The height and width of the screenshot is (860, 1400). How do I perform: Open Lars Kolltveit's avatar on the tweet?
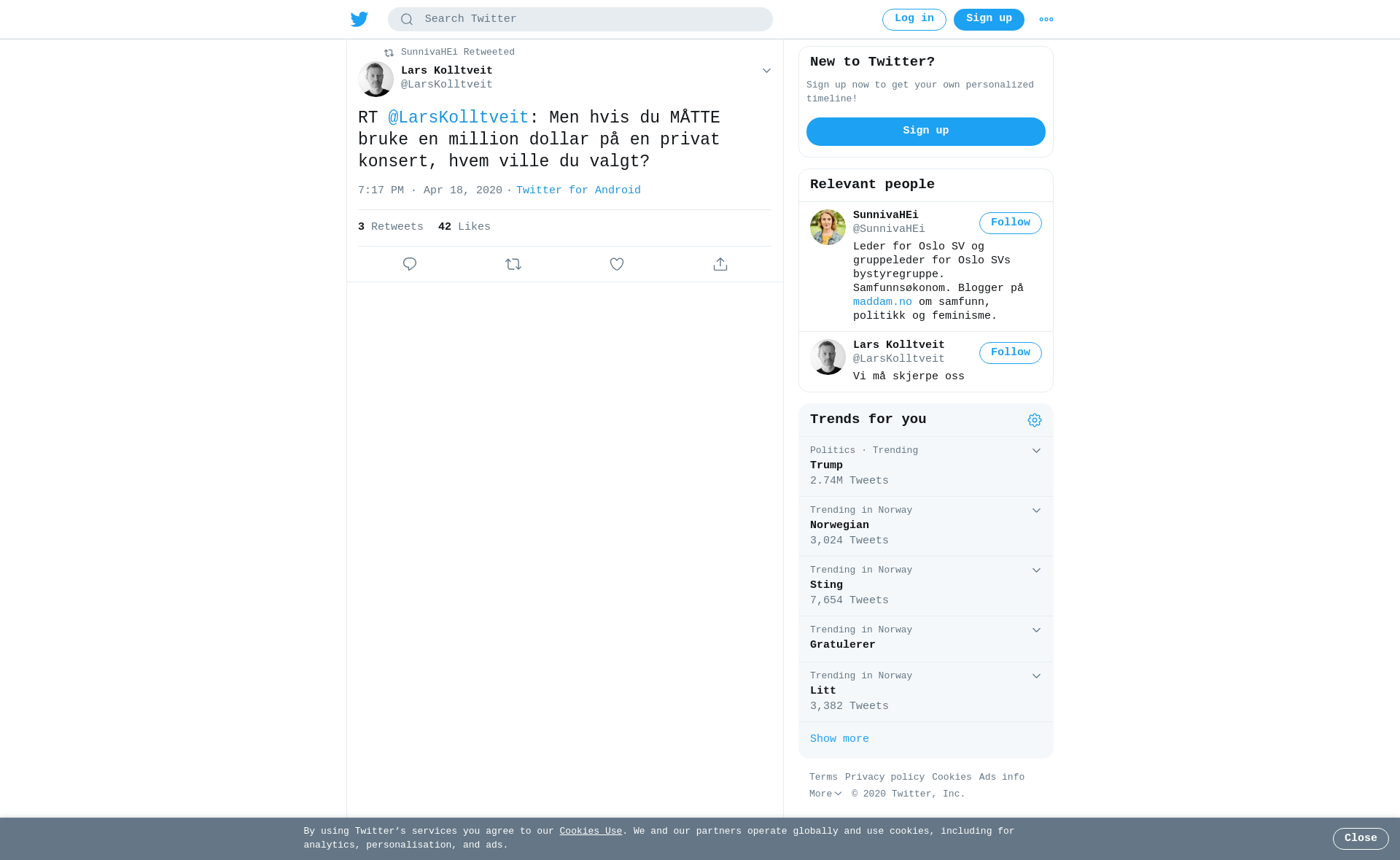[376, 79]
